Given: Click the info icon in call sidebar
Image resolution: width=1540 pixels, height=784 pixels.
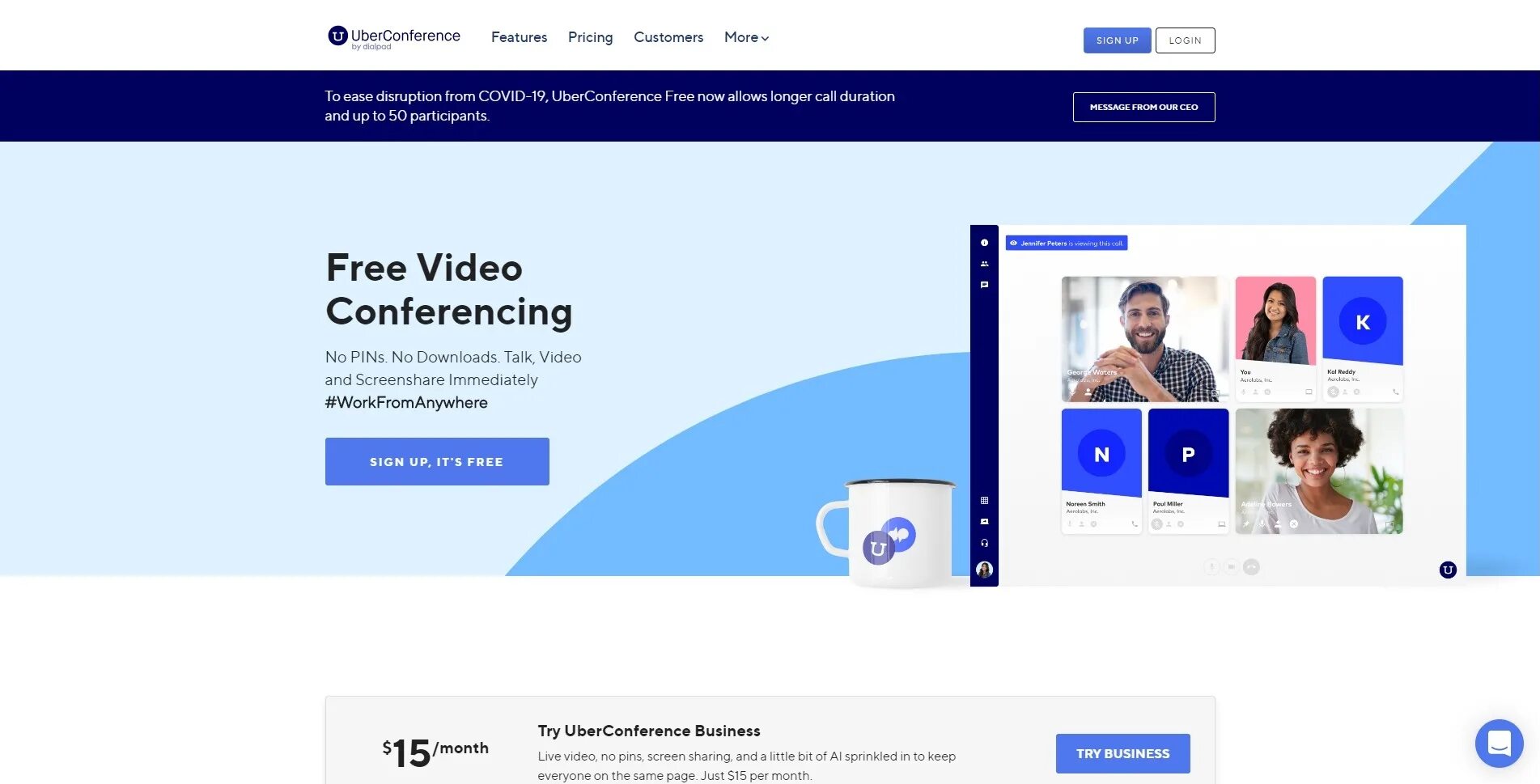Looking at the screenshot, I should [984, 243].
